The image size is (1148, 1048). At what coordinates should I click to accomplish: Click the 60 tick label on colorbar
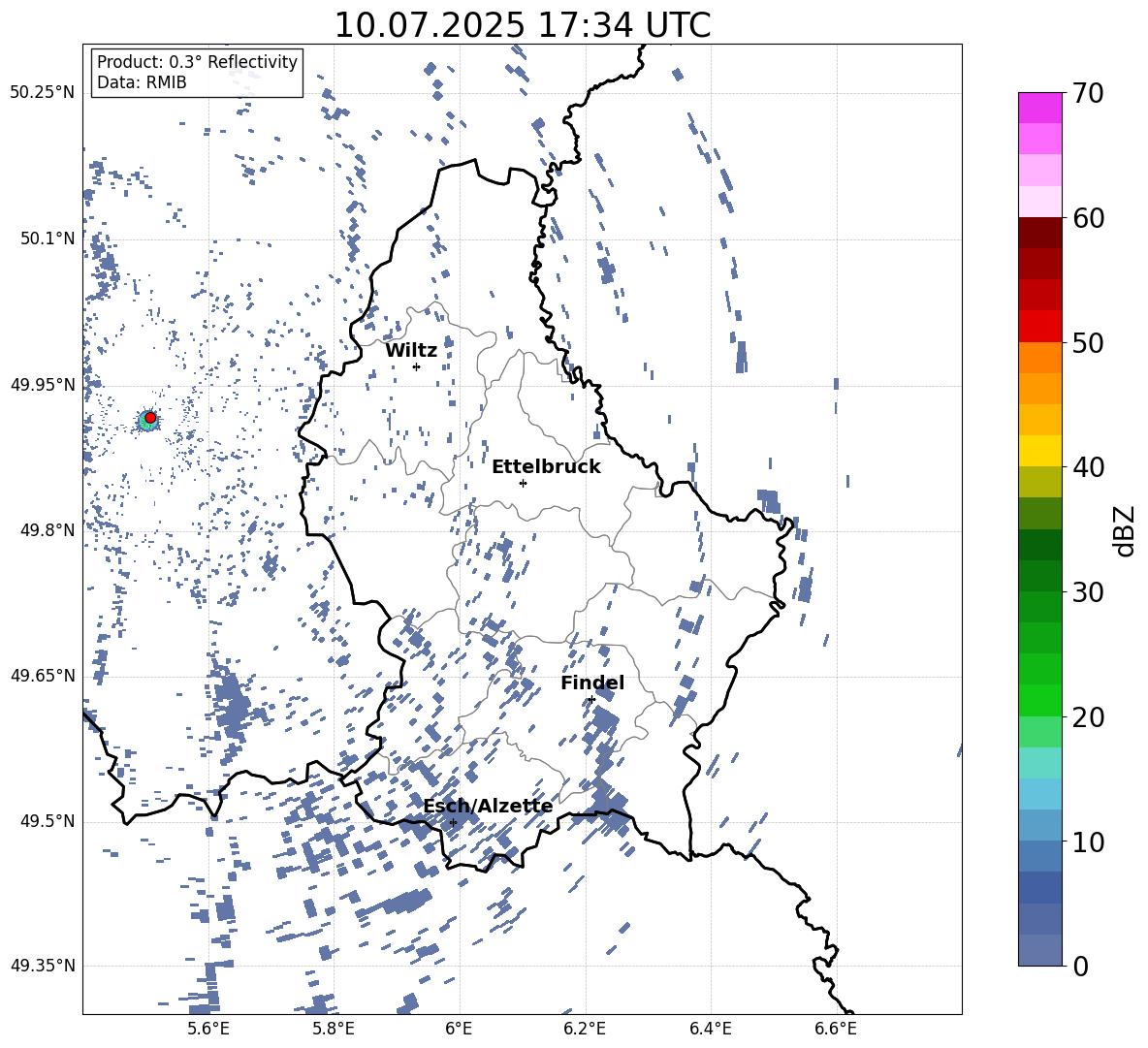tap(1088, 218)
